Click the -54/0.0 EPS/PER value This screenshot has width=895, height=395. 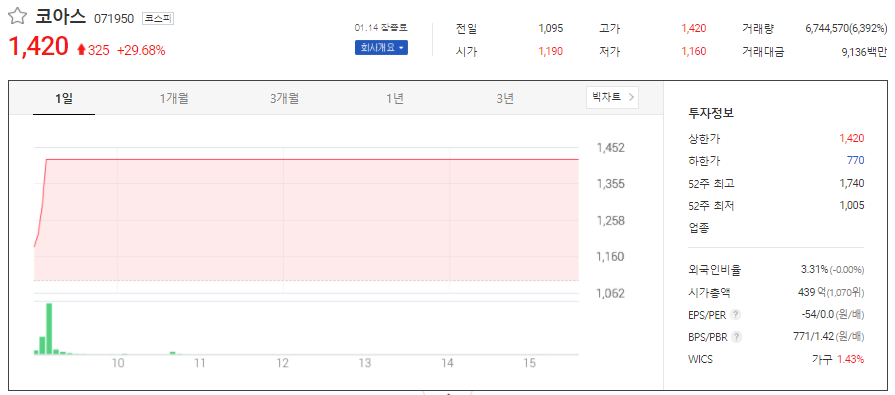(818, 315)
